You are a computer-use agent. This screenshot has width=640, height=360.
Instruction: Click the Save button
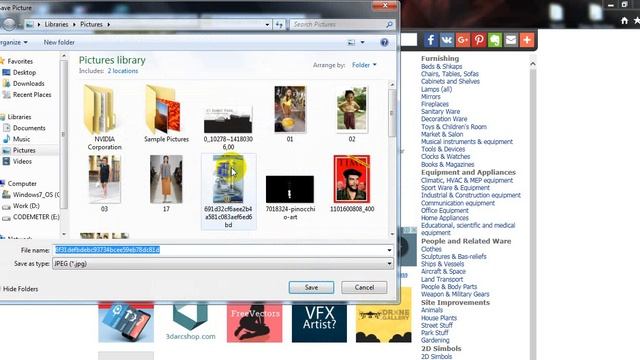coord(311,287)
